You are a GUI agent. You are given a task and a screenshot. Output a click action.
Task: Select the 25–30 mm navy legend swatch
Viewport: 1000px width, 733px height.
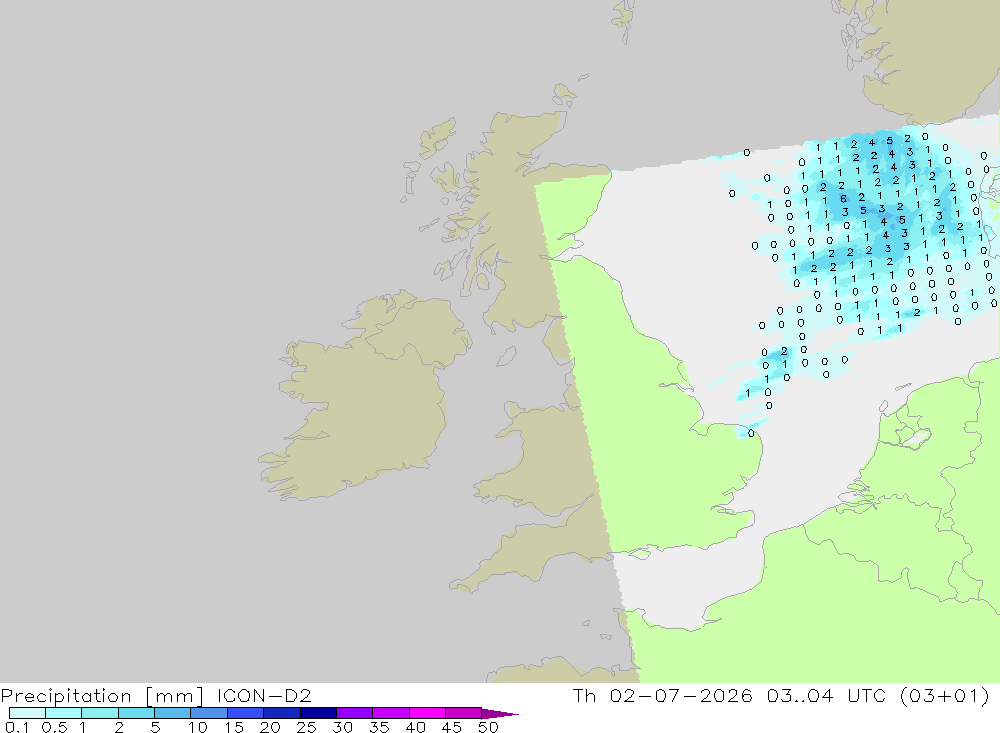click(318, 713)
